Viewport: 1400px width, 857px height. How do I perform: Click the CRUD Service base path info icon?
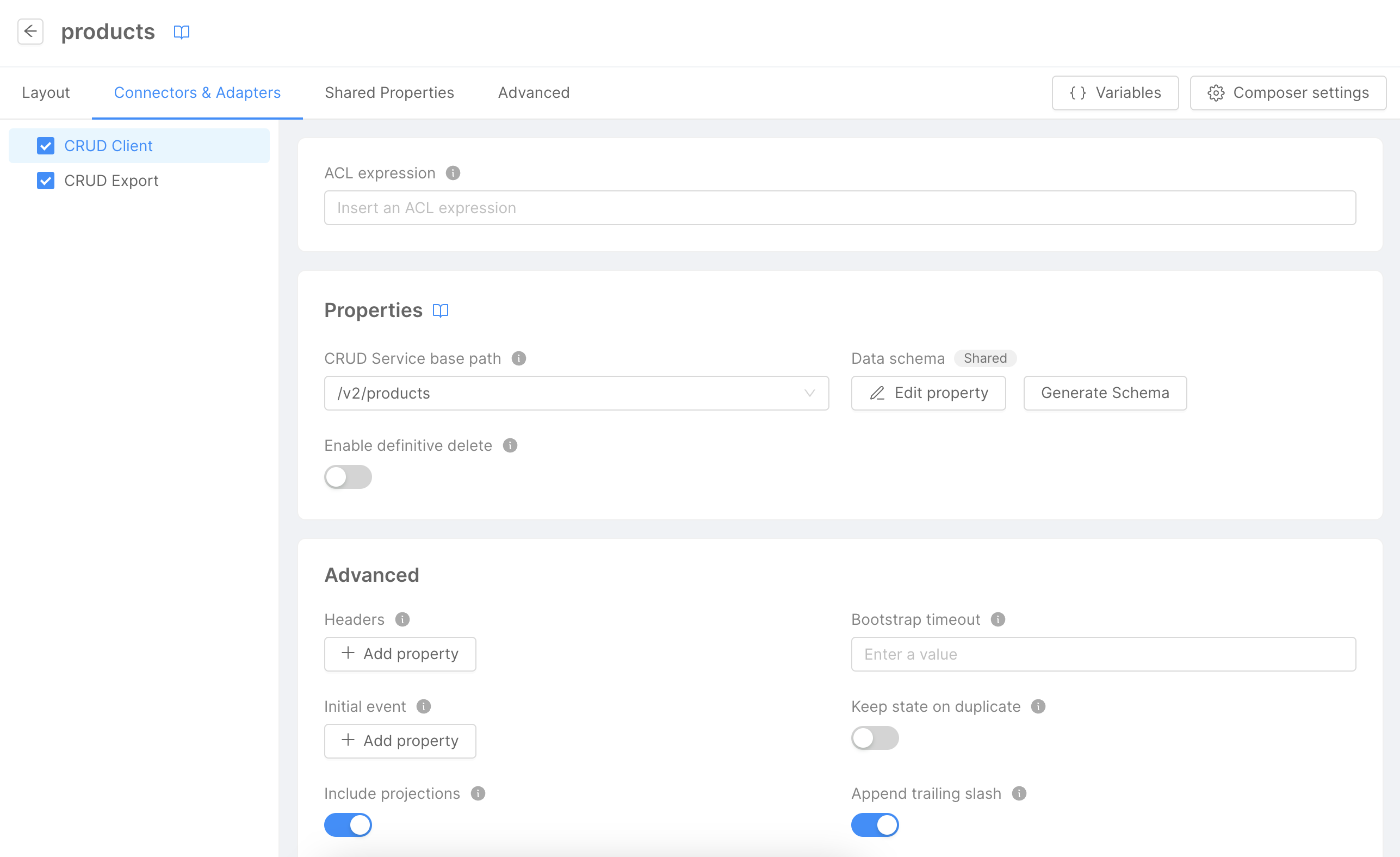[518, 358]
